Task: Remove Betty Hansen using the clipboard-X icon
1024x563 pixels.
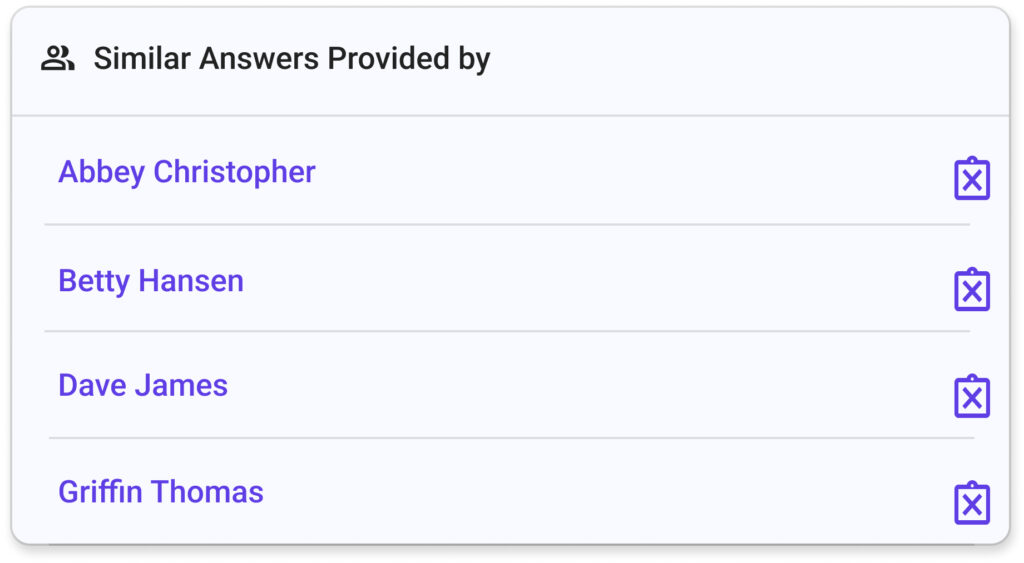Action: 972,289
